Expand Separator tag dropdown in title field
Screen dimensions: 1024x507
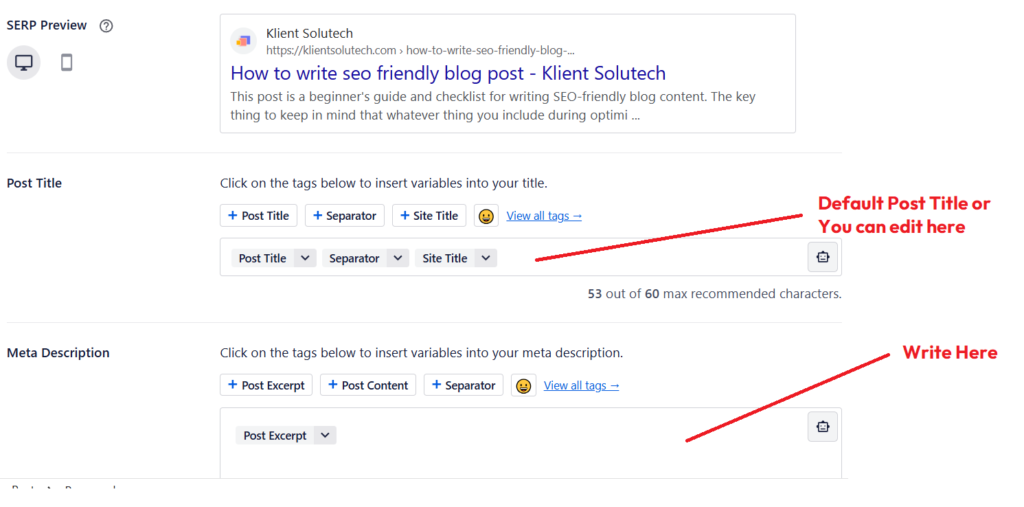[398, 258]
